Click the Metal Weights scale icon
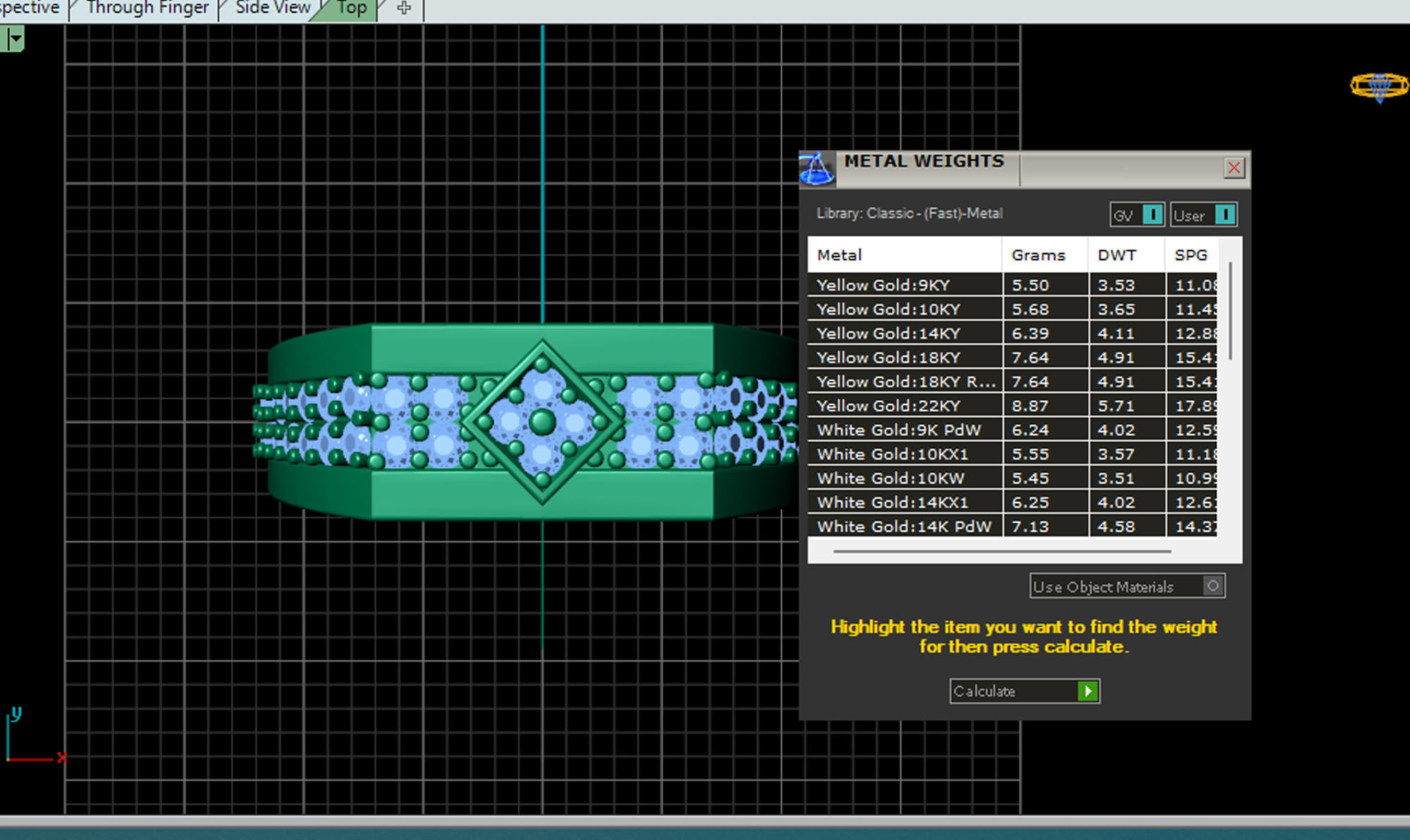The width and height of the screenshot is (1410, 840). pos(816,169)
